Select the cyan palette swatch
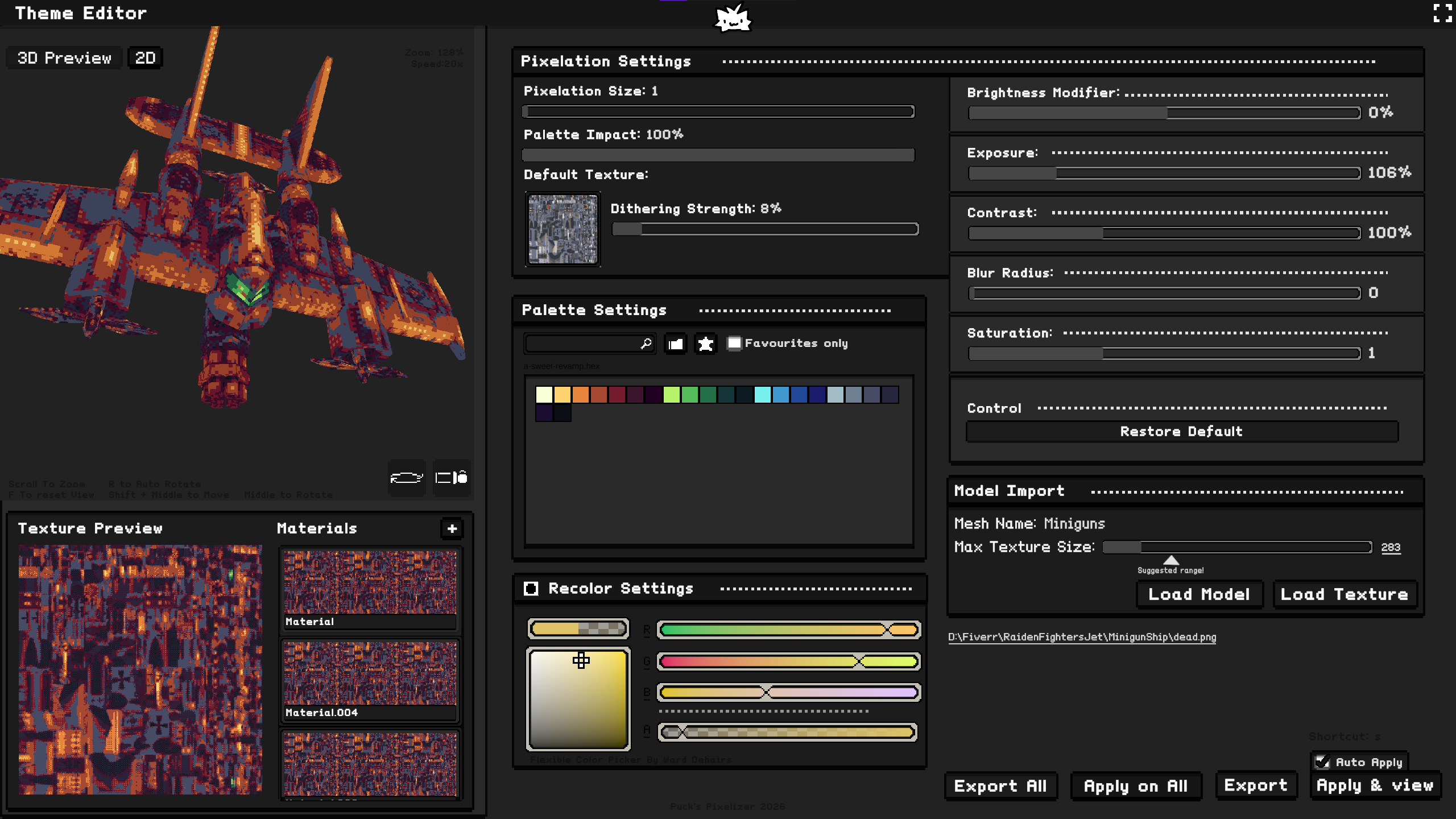Viewport: 1456px width, 819px height. pos(763,394)
